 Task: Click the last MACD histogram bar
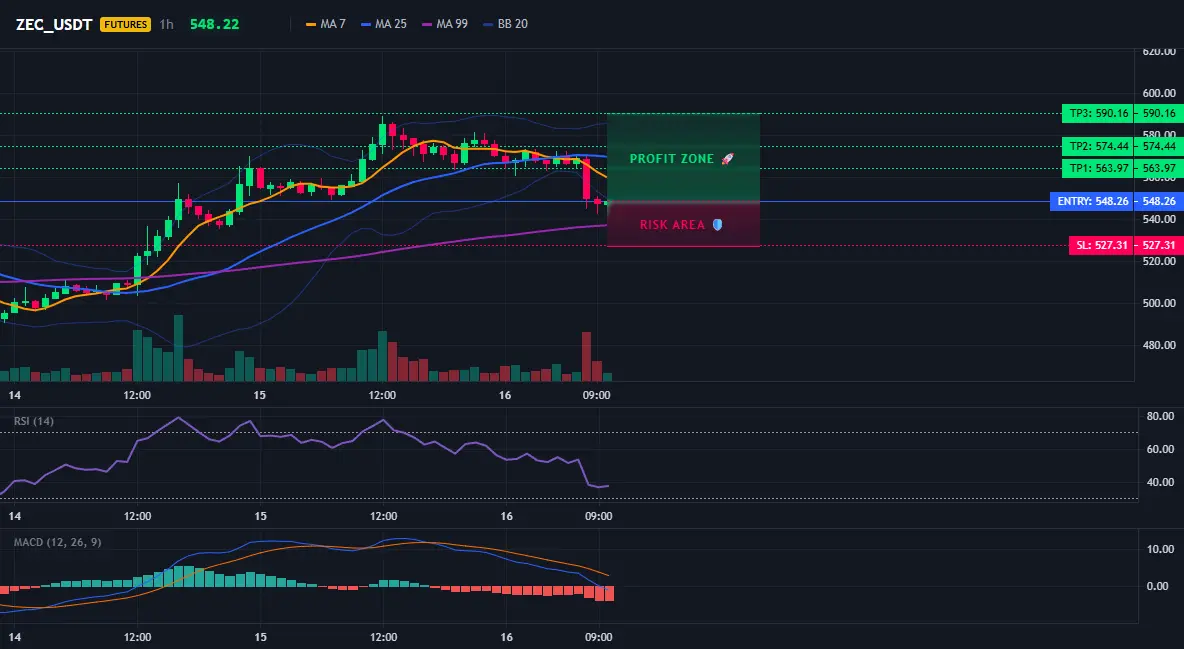point(609,594)
